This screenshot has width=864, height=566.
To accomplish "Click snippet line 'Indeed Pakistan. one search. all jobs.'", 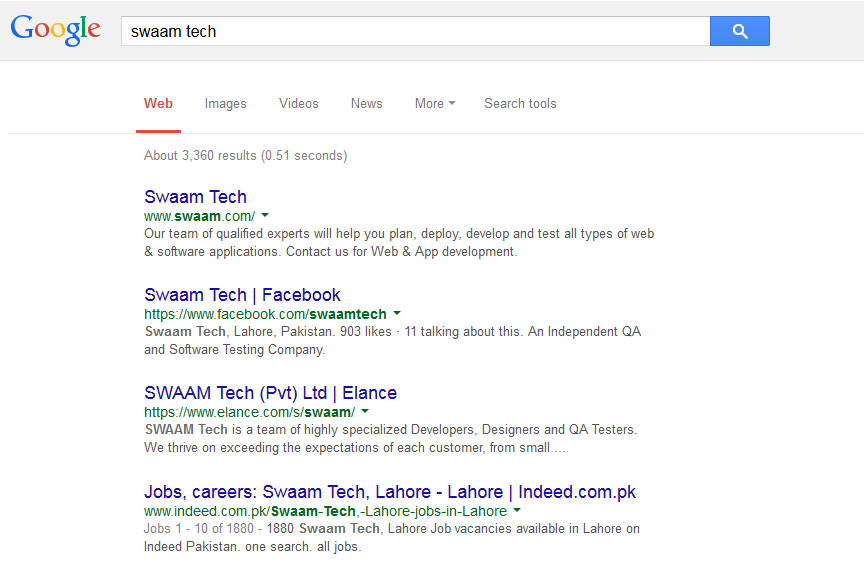I will (x=253, y=547).
